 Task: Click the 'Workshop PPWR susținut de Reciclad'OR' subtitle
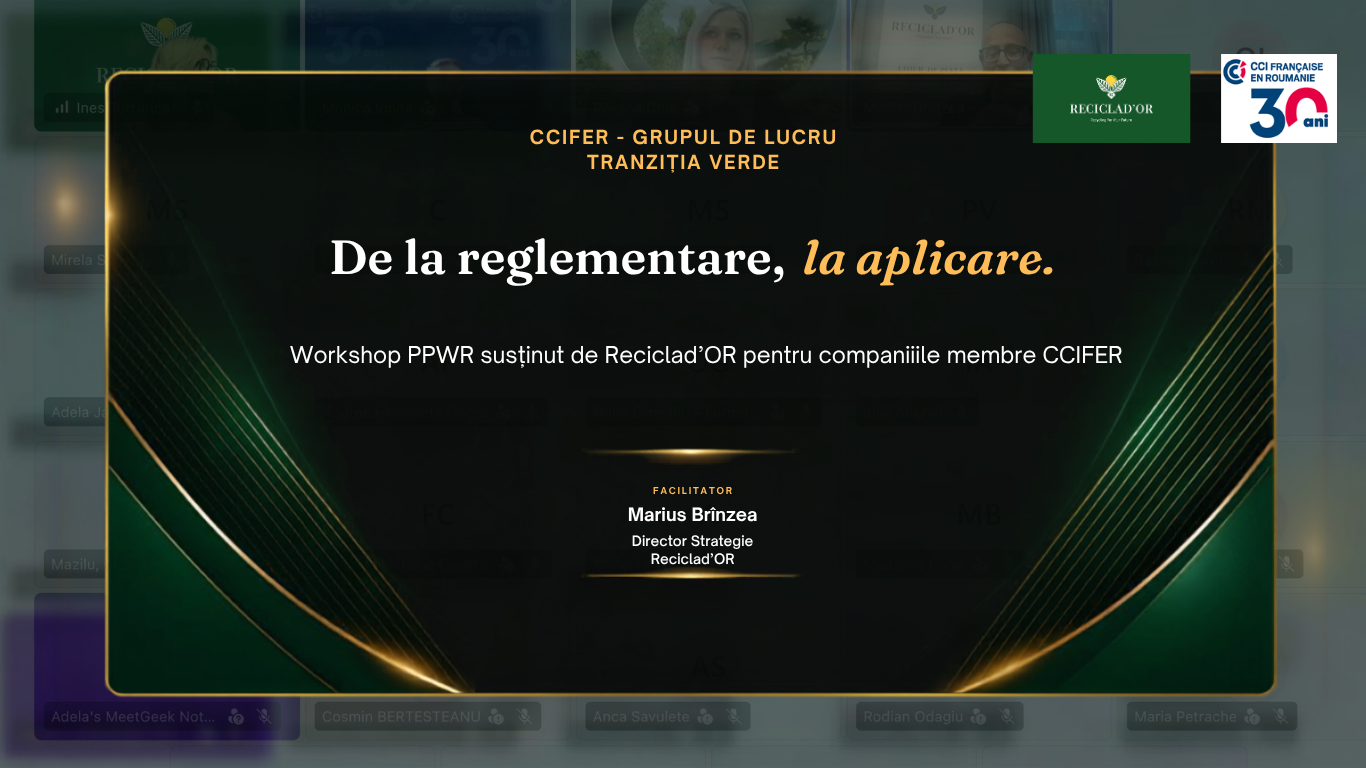(706, 355)
